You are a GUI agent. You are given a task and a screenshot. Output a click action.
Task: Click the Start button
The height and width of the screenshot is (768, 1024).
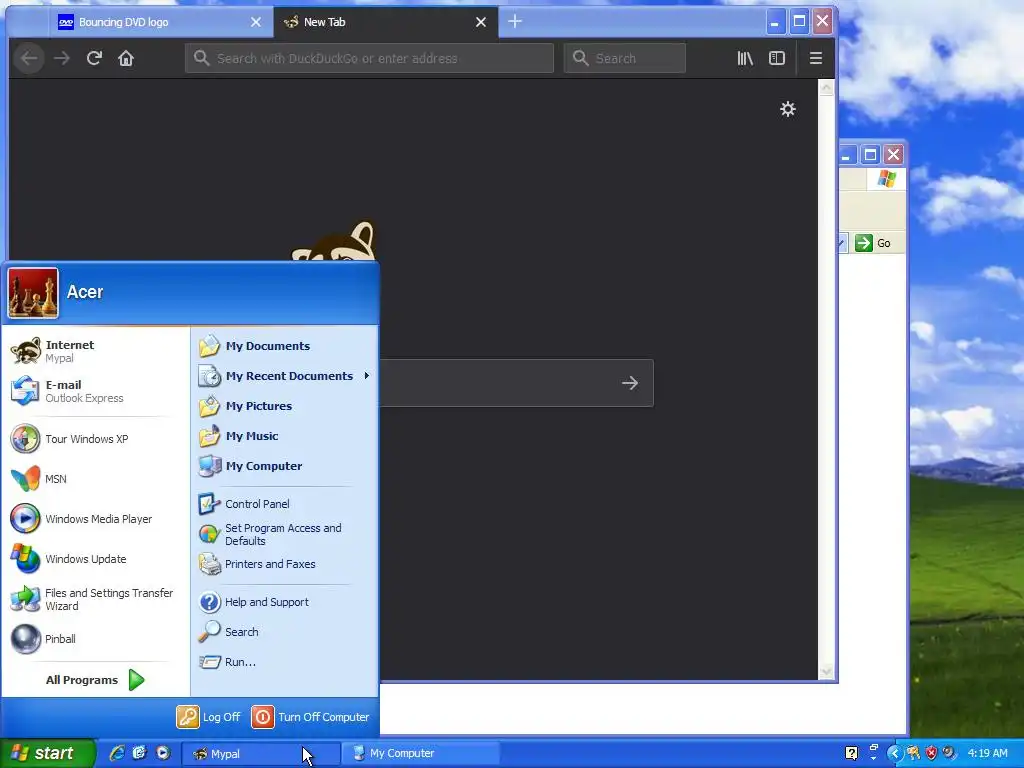point(47,753)
